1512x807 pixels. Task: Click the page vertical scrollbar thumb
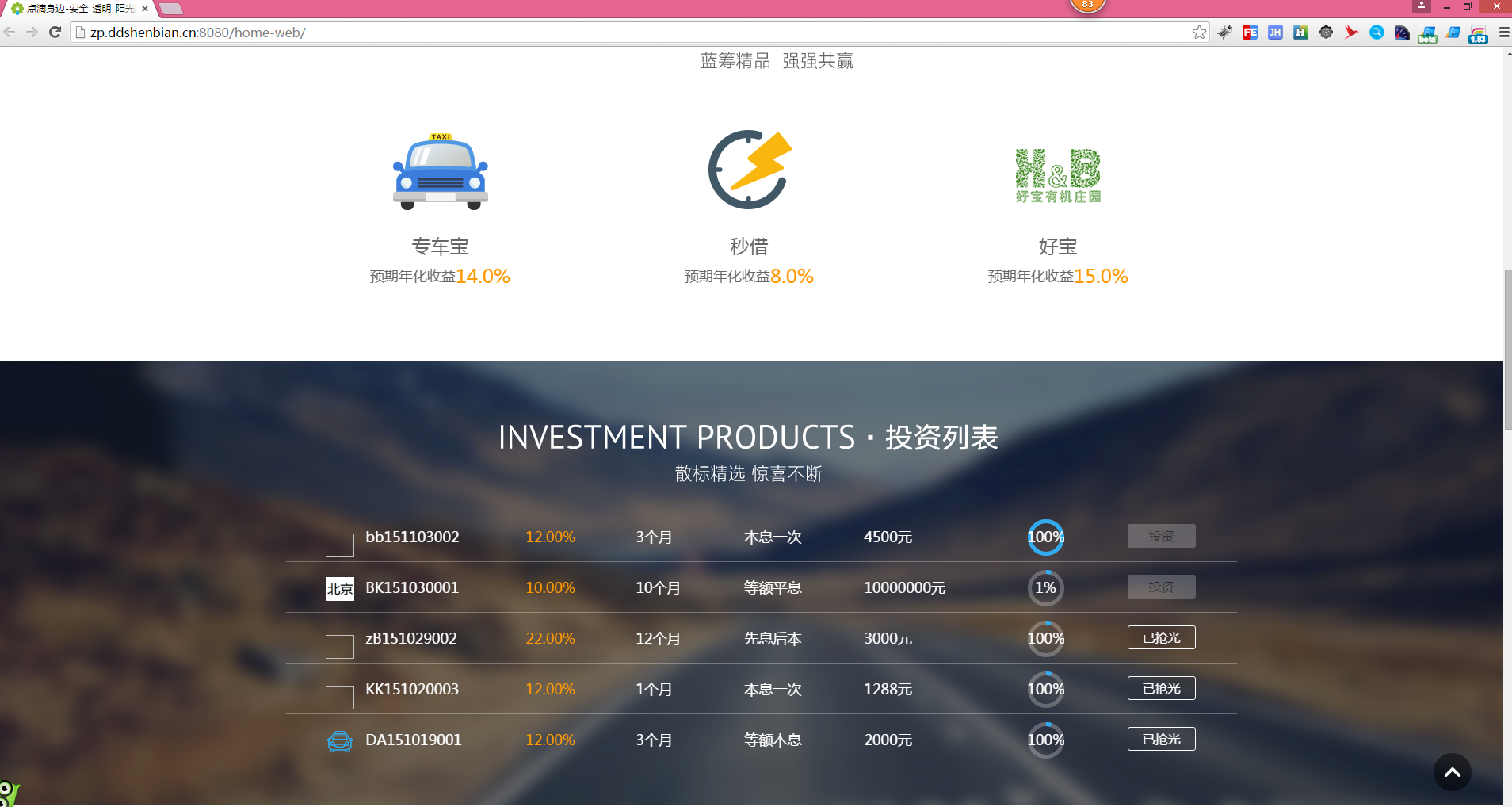tap(1507, 349)
